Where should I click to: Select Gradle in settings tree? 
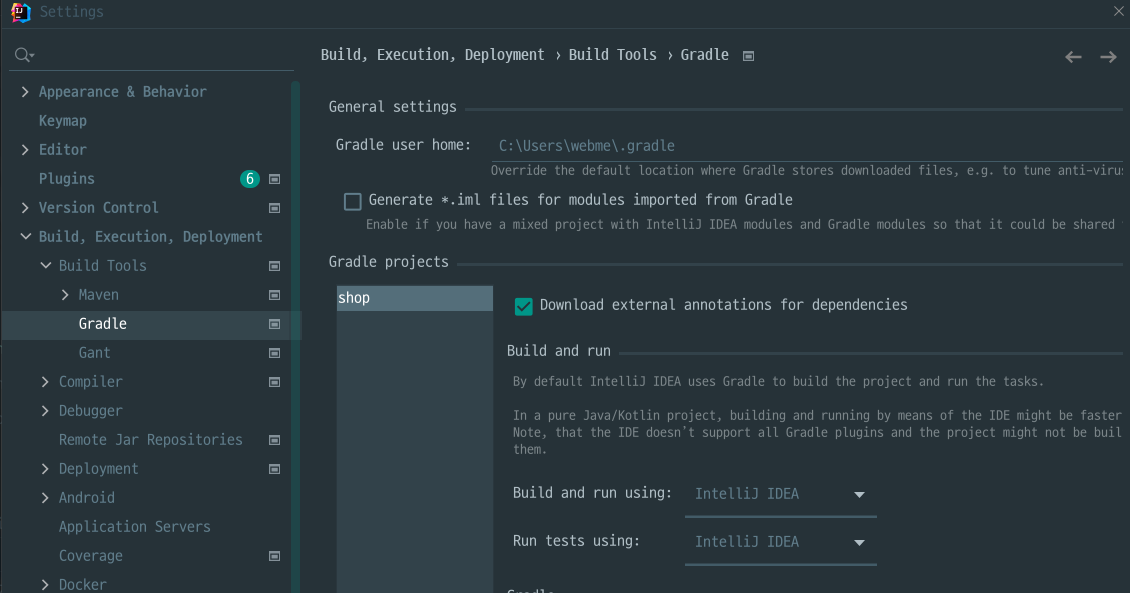click(x=102, y=324)
